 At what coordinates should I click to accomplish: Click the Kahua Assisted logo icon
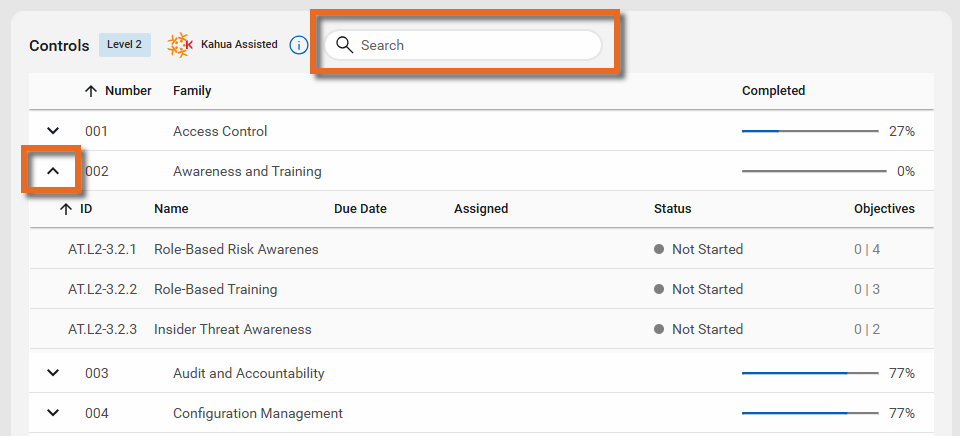tap(180, 45)
